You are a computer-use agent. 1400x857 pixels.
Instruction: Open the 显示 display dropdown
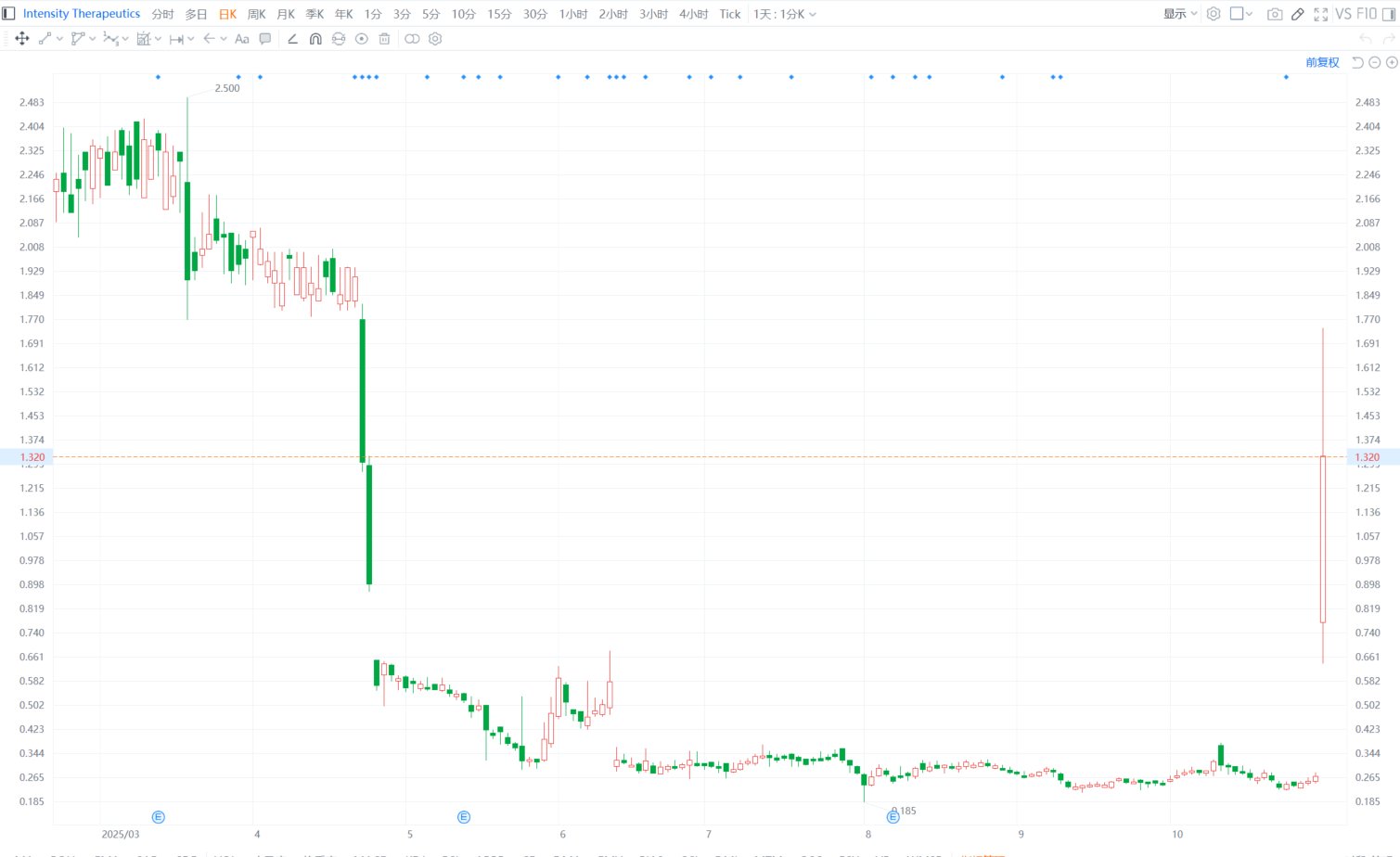point(1180,14)
